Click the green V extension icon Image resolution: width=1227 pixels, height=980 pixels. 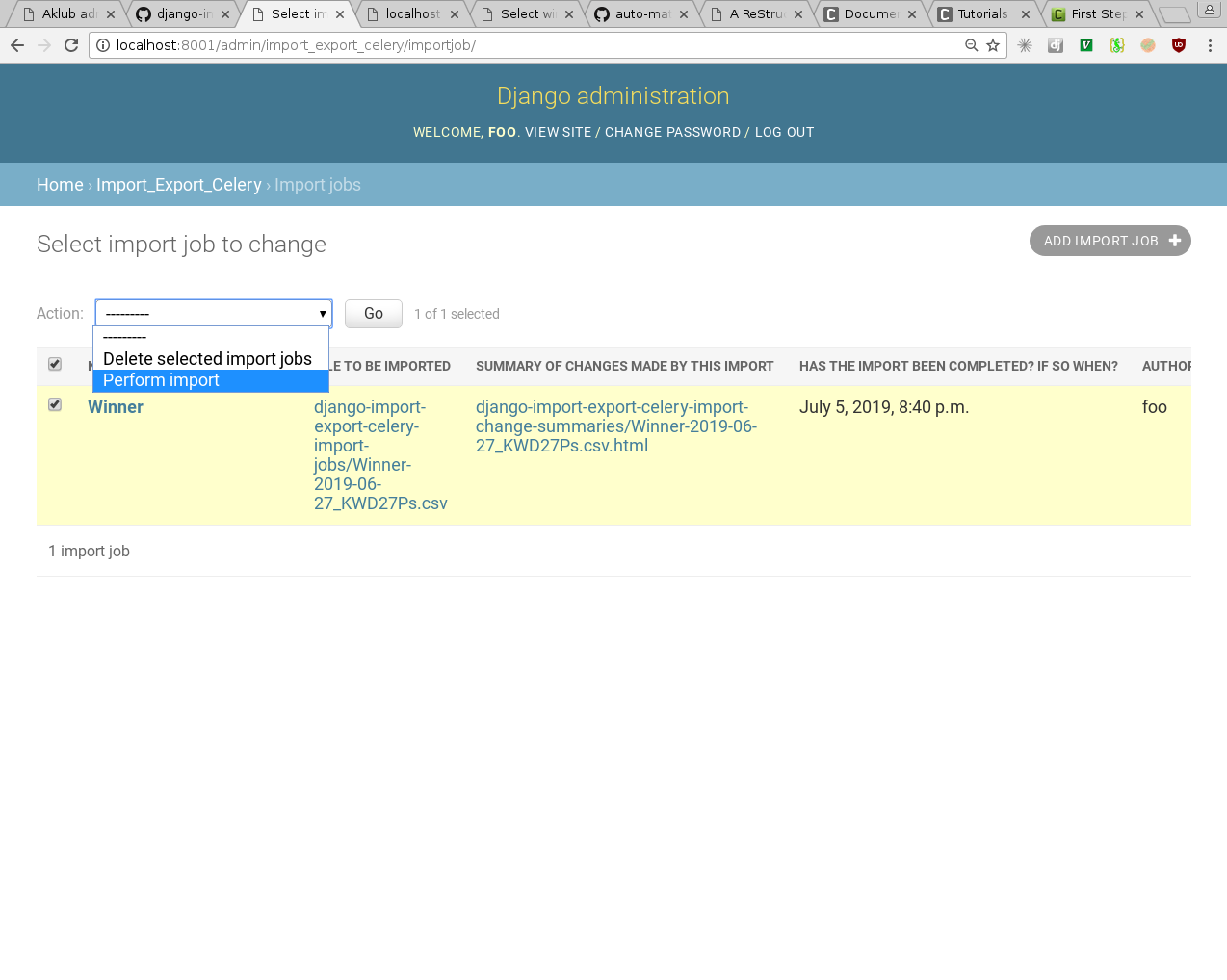(1086, 45)
